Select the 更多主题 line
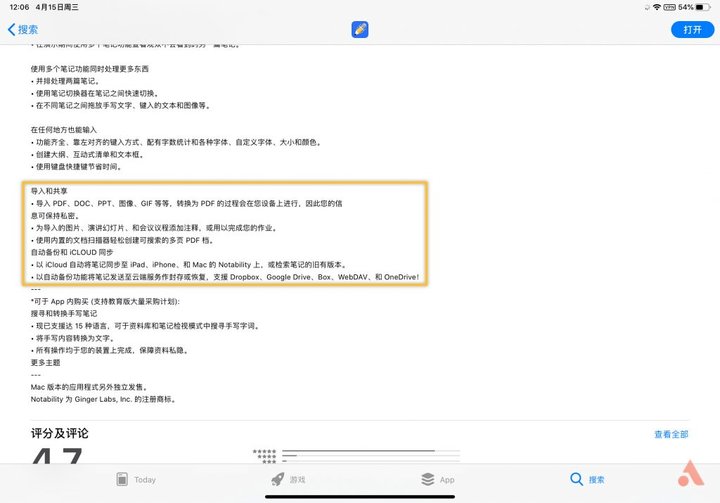Viewport: 720px width, 503px height. click(x=45, y=362)
